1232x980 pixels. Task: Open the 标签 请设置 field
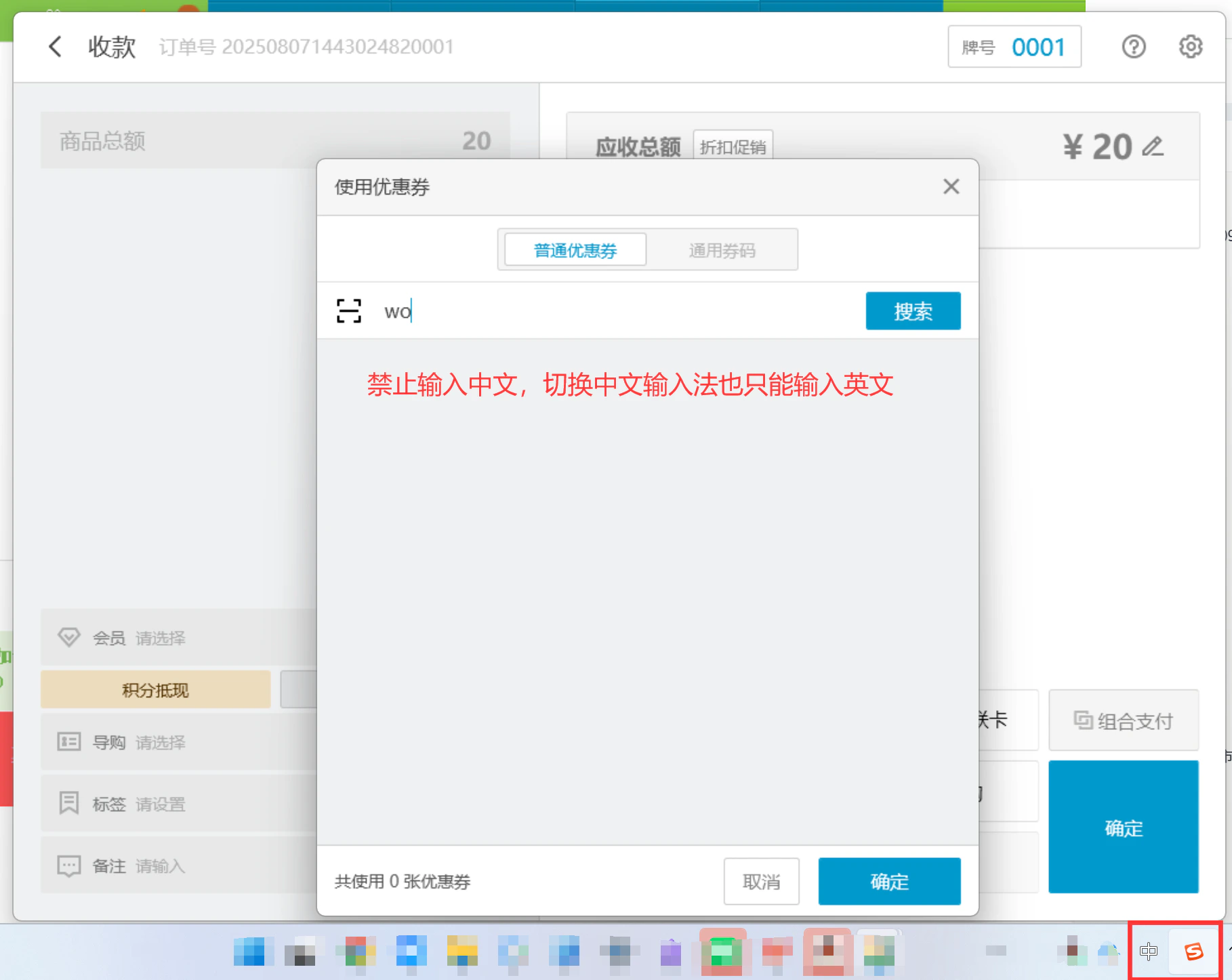(178, 803)
